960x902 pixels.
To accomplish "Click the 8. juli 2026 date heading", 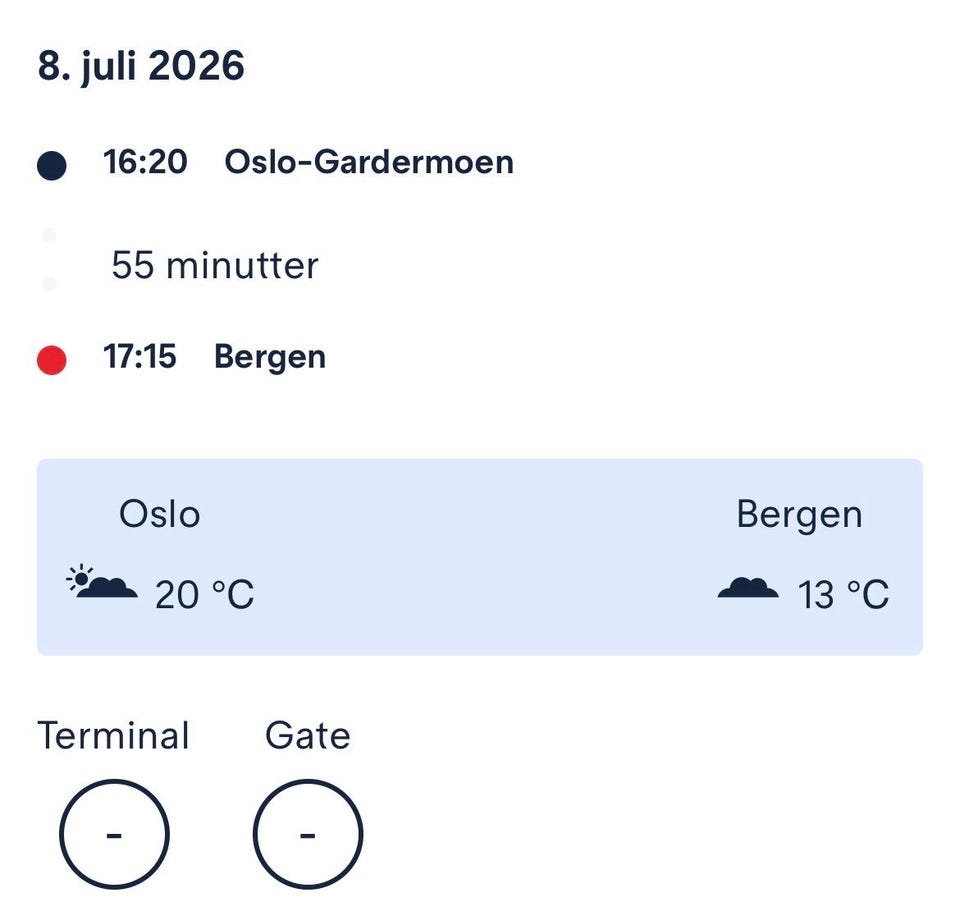I will click(141, 66).
